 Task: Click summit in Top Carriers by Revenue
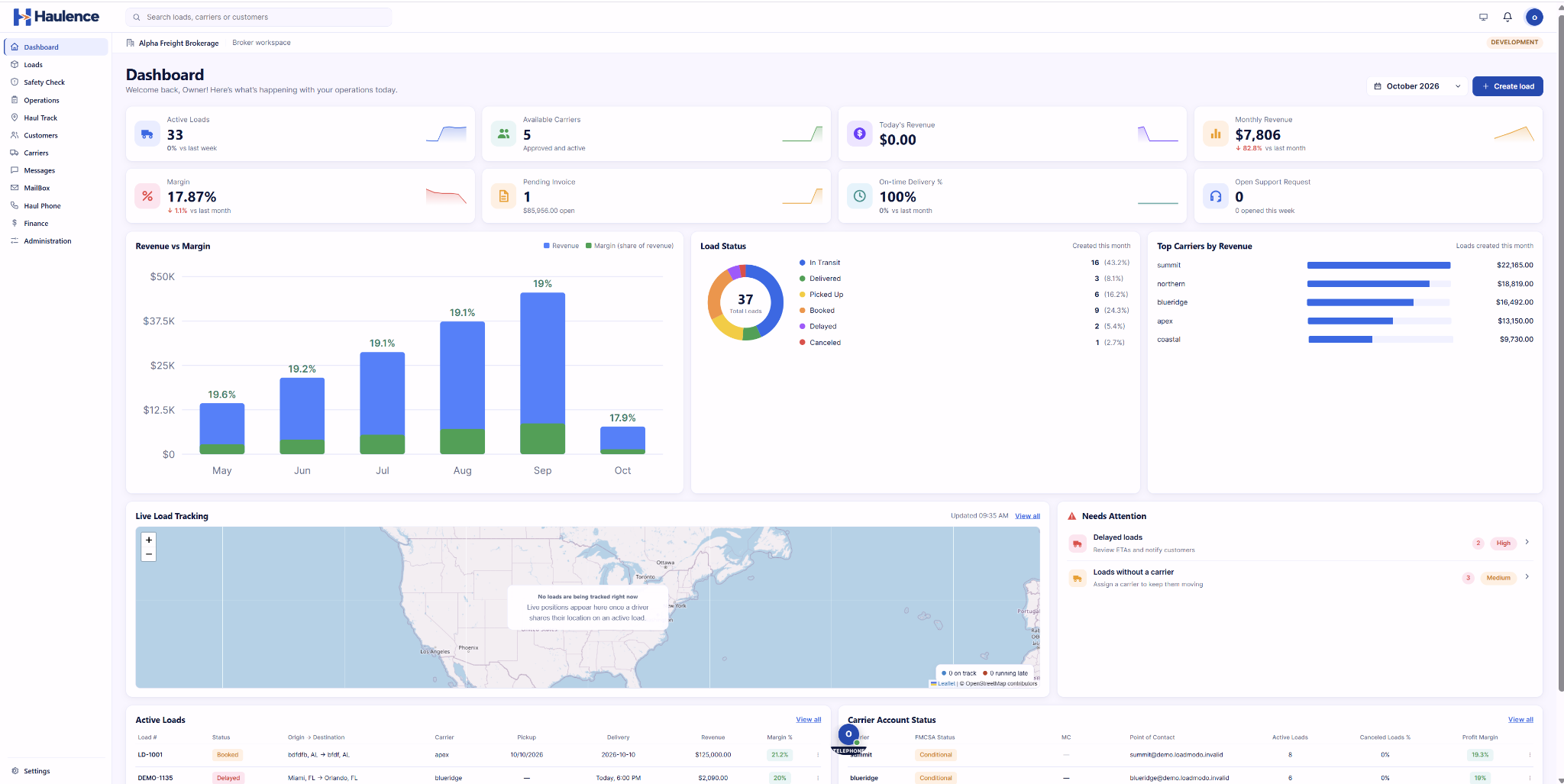pos(1168,266)
